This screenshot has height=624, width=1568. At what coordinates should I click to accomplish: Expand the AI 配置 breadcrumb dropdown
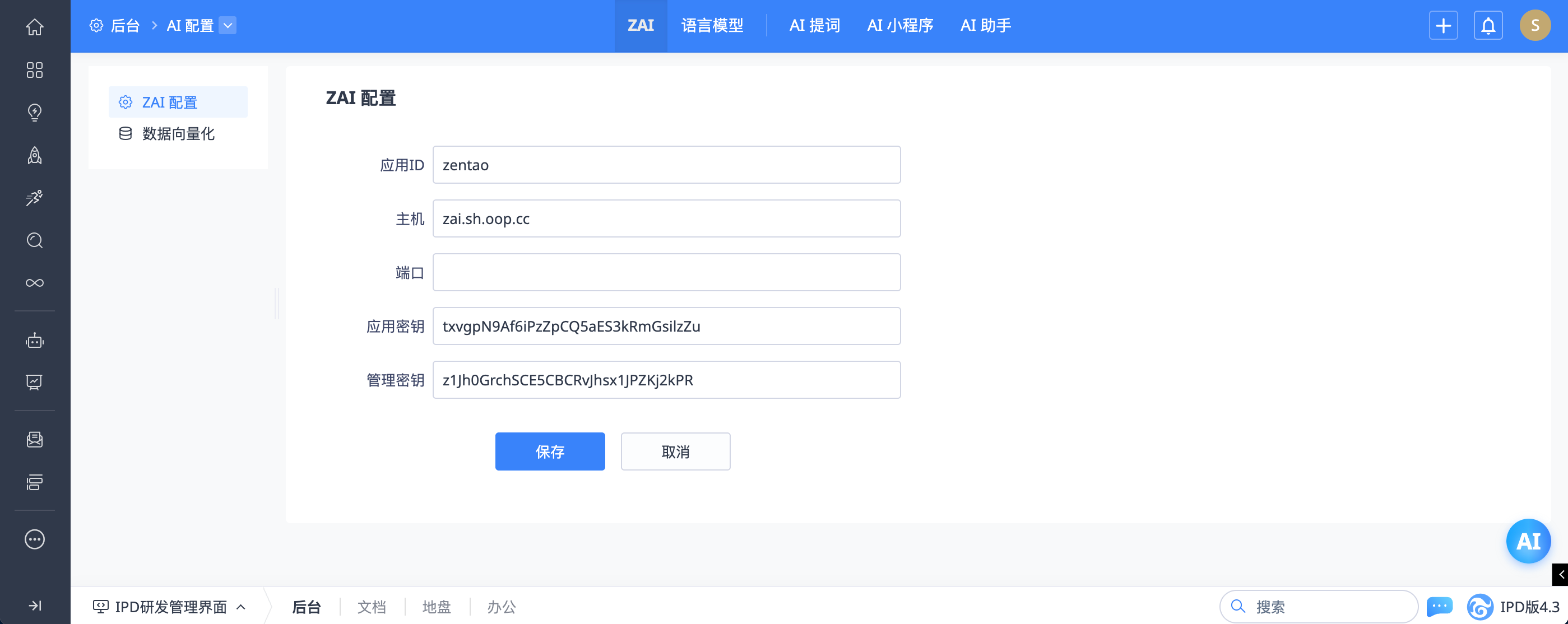click(x=228, y=26)
